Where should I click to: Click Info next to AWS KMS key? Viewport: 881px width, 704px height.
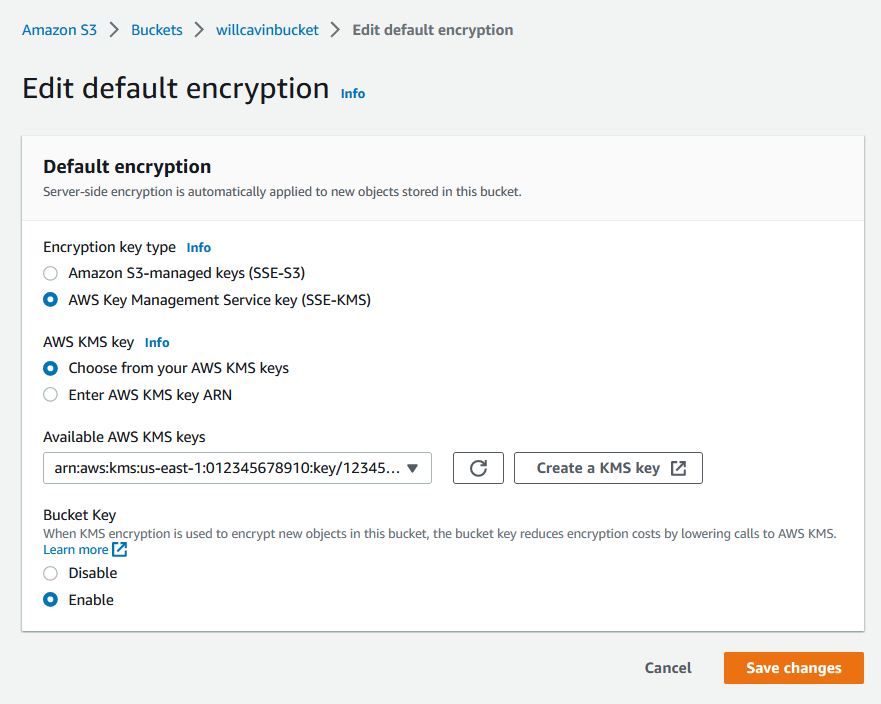click(156, 342)
